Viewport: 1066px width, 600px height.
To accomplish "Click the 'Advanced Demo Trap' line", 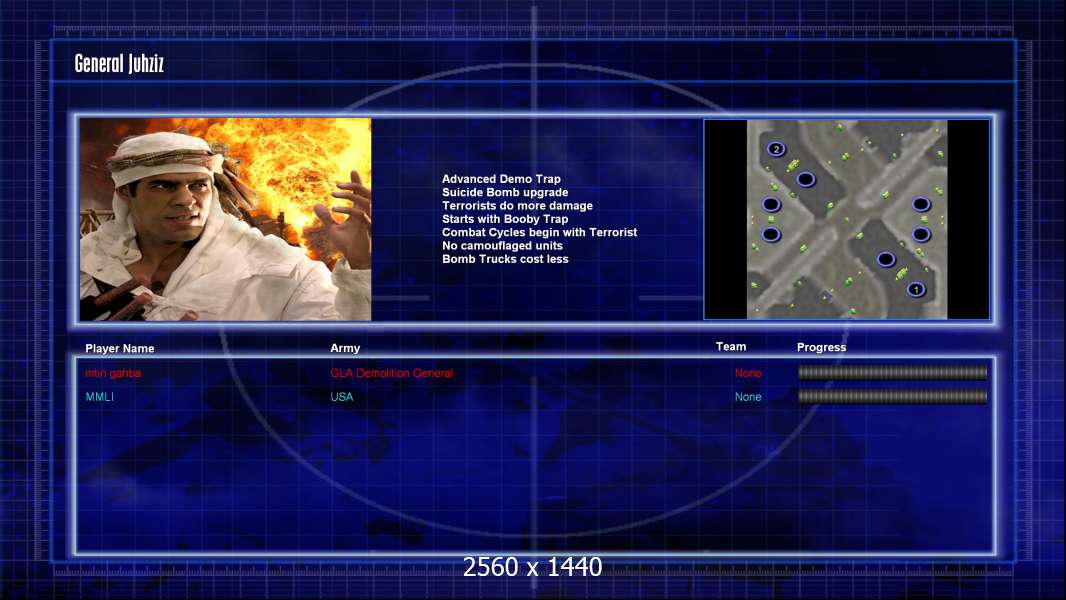I will pos(501,179).
